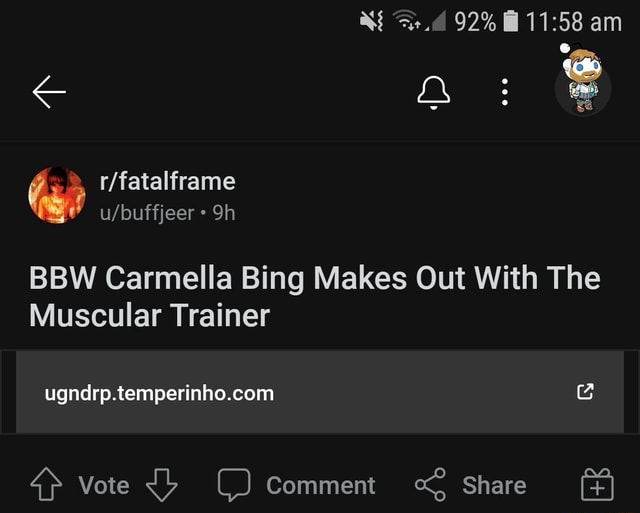640x513 pixels.
Task: Open u/buffjeer user profile
Action: 147,213
